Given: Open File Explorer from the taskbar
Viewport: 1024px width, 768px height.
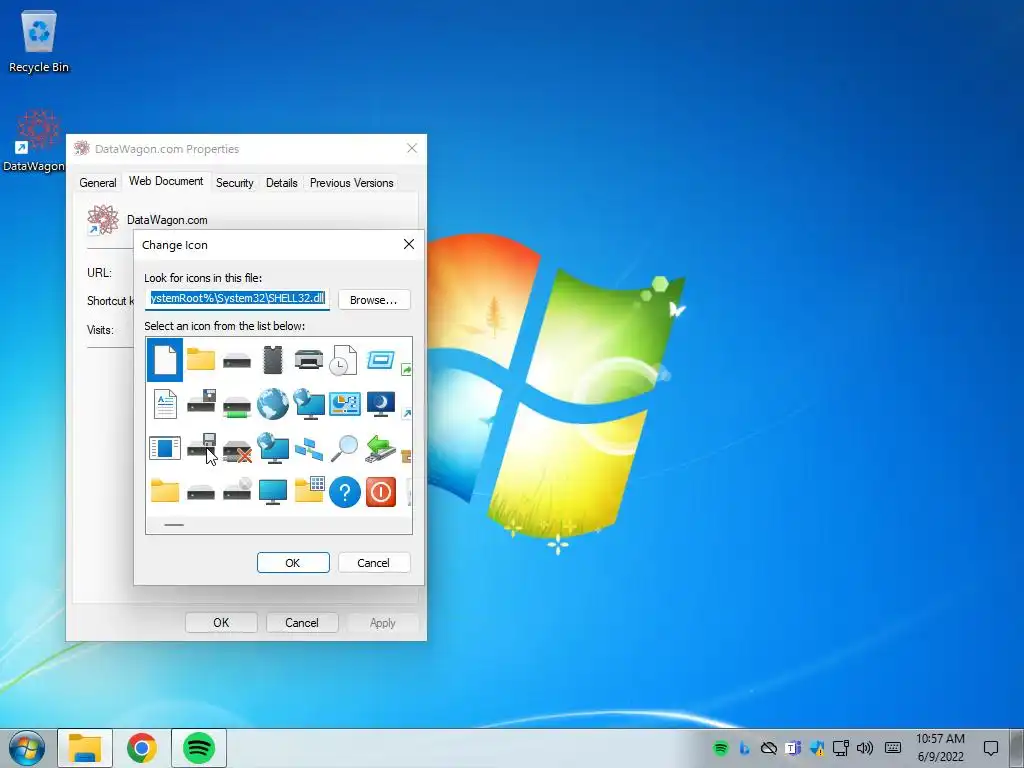Looking at the screenshot, I should point(85,748).
